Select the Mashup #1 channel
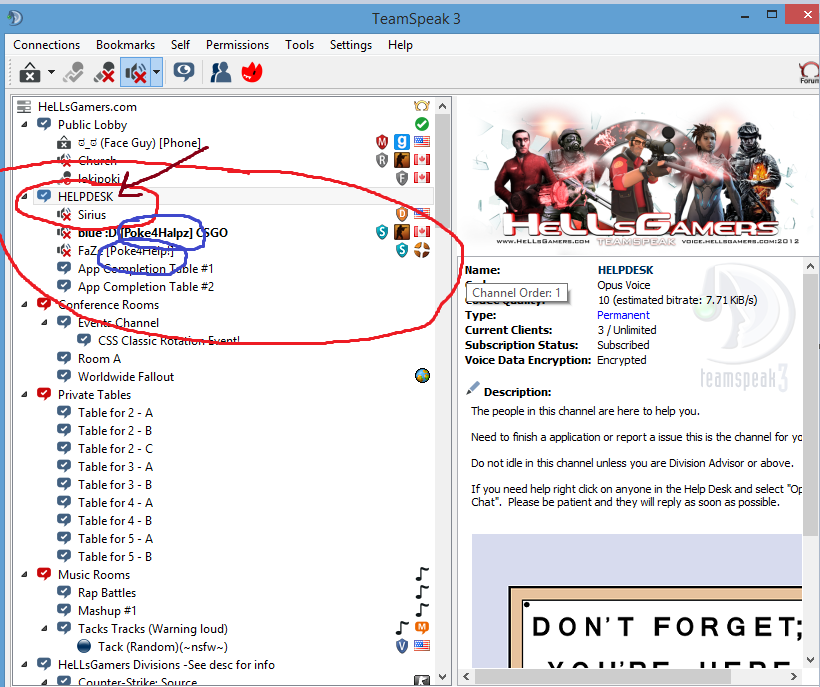 coord(107,611)
